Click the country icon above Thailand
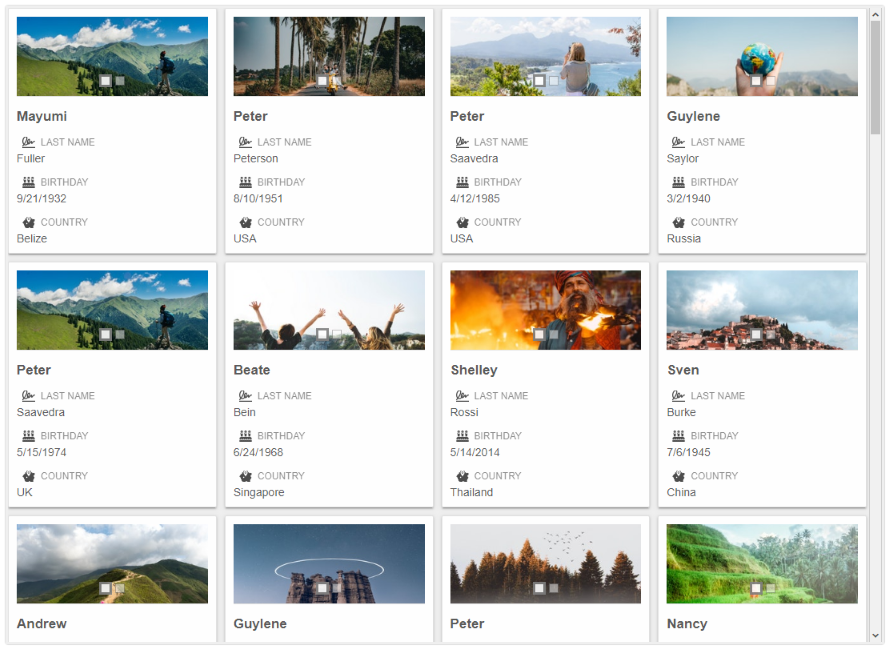 pos(462,476)
